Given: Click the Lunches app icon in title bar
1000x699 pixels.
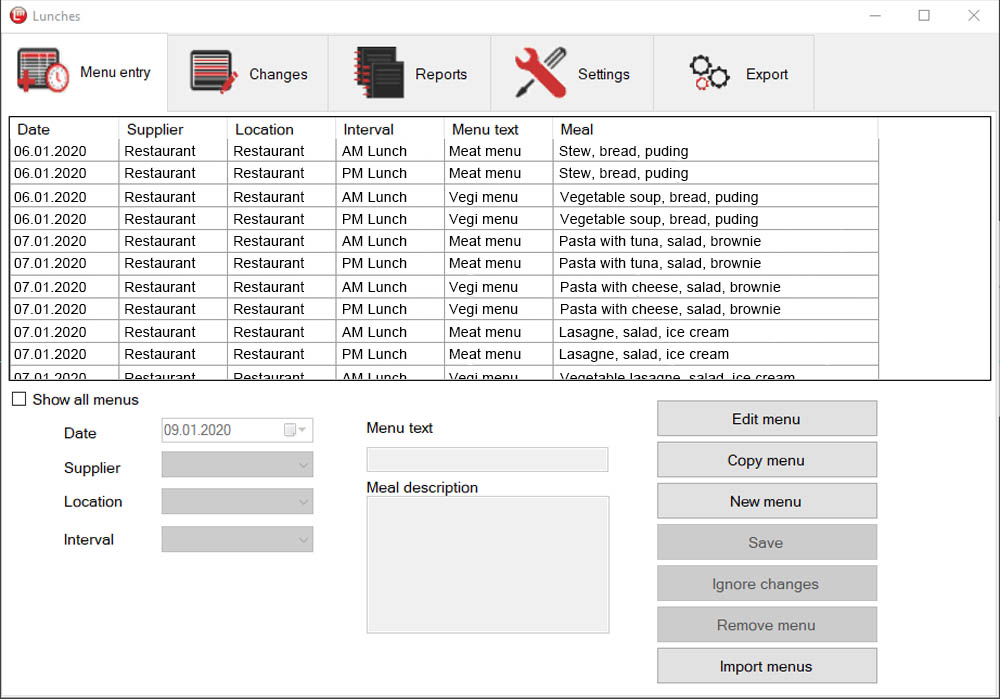Looking at the screenshot, I should (x=18, y=15).
